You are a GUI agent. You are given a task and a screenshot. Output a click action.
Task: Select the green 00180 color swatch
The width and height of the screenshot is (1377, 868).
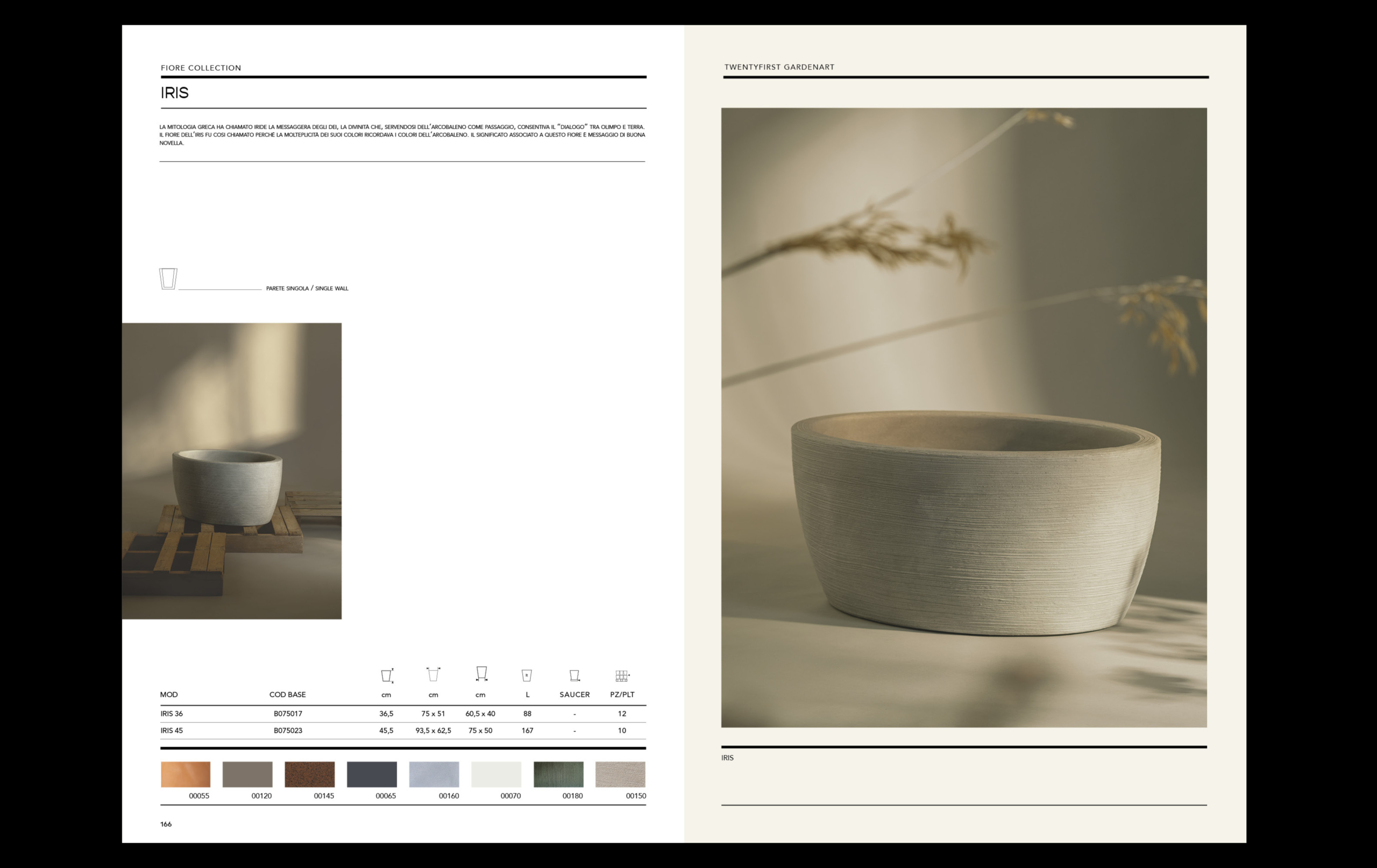[558, 774]
